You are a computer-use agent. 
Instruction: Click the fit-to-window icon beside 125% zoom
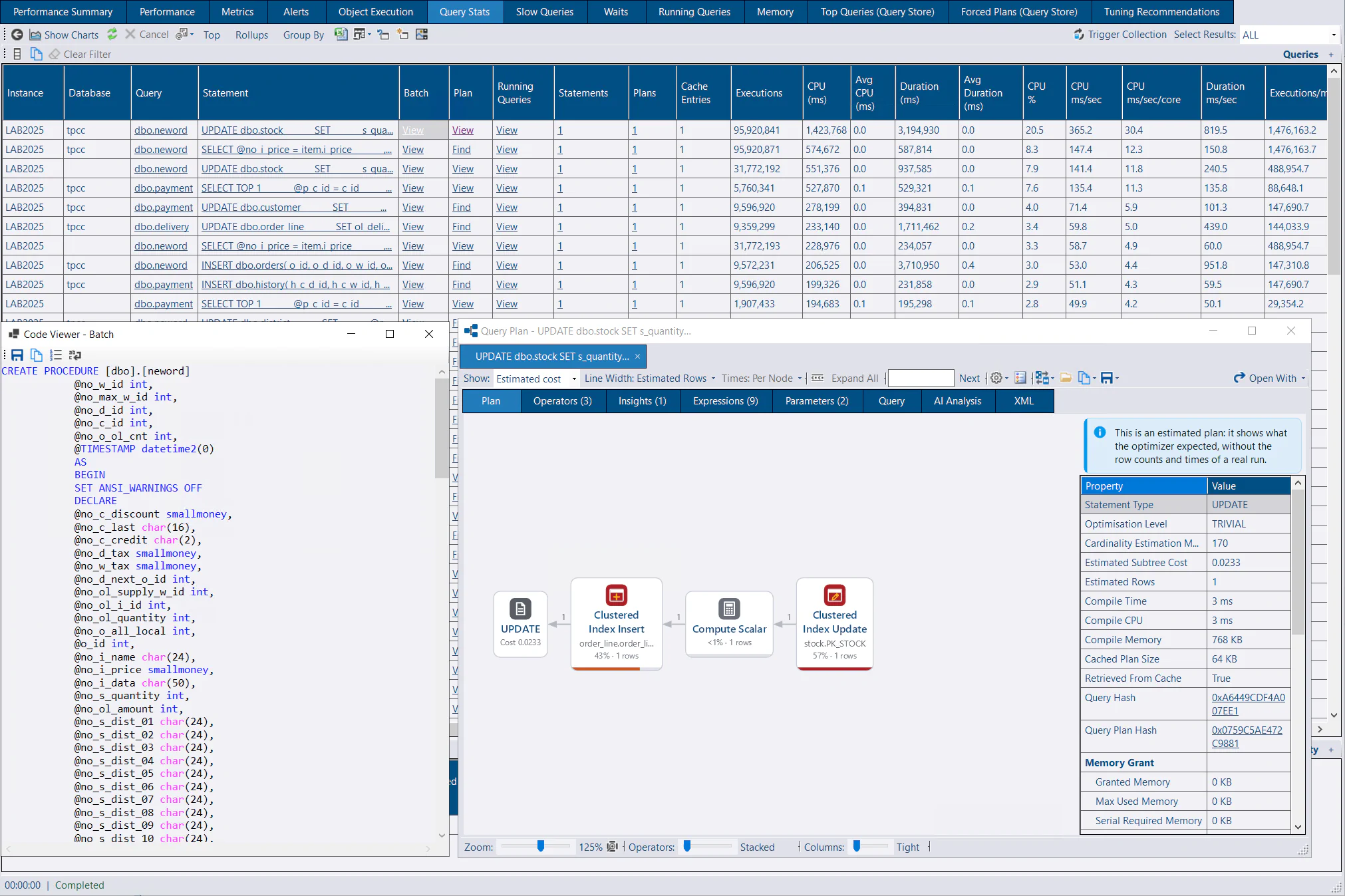[612, 847]
